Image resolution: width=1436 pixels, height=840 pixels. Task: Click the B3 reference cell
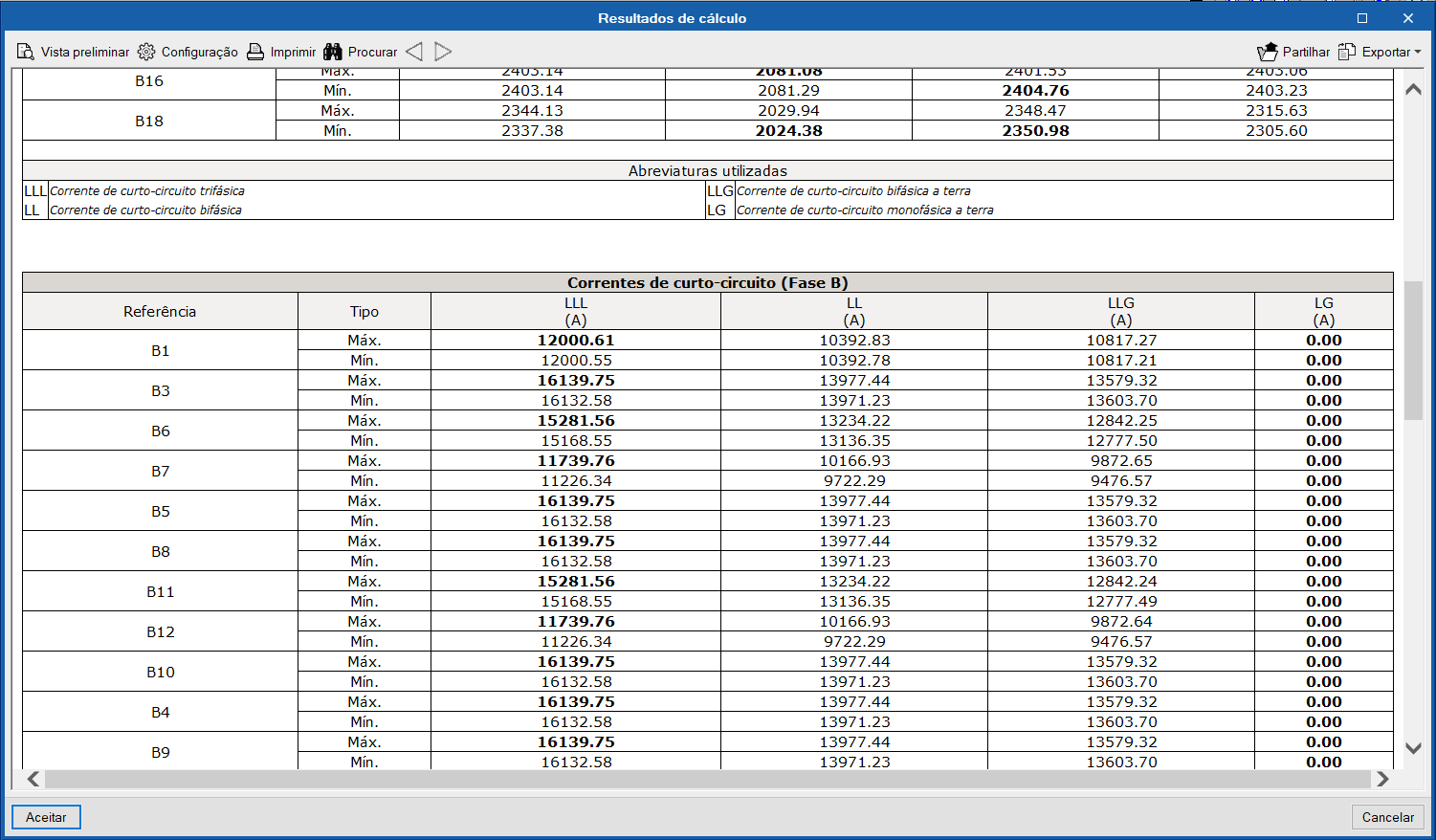(160, 390)
